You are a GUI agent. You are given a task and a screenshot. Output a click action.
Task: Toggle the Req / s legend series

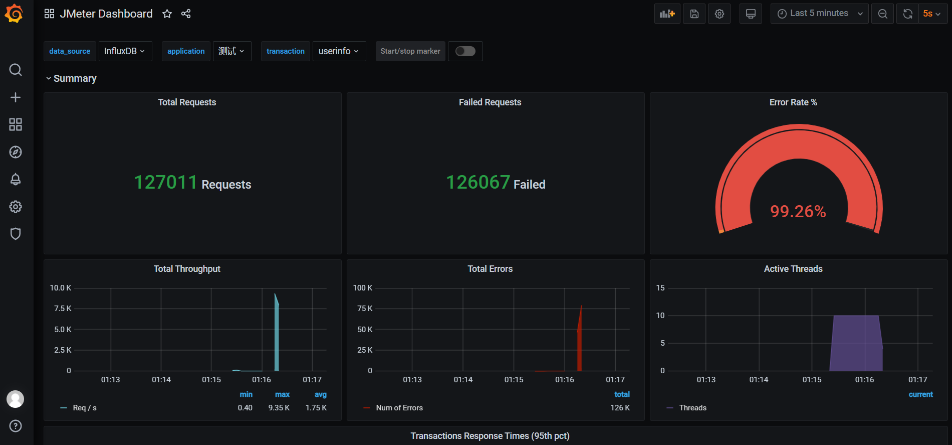tap(84, 407)
